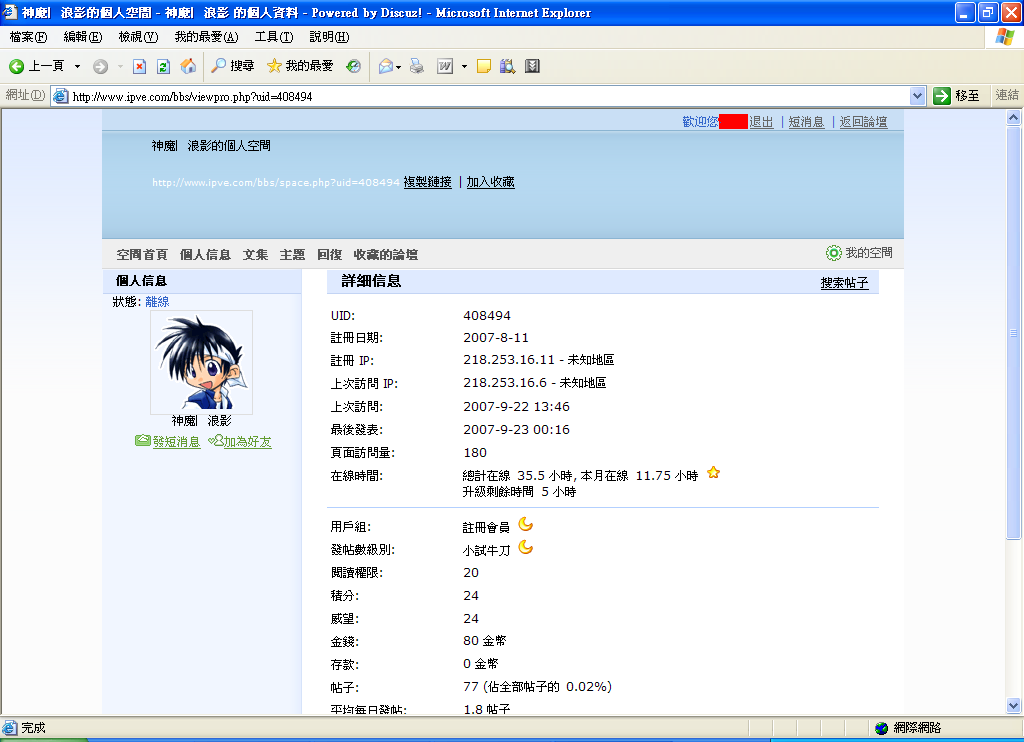This screenshot has height=742, width=1024.
Task: Open the 工具 menu
Action: tap(273, 37)
